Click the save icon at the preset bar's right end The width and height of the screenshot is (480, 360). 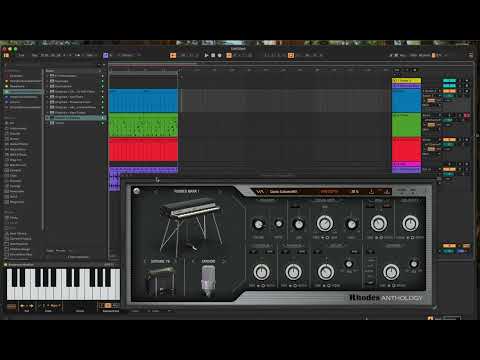(387, 191)
